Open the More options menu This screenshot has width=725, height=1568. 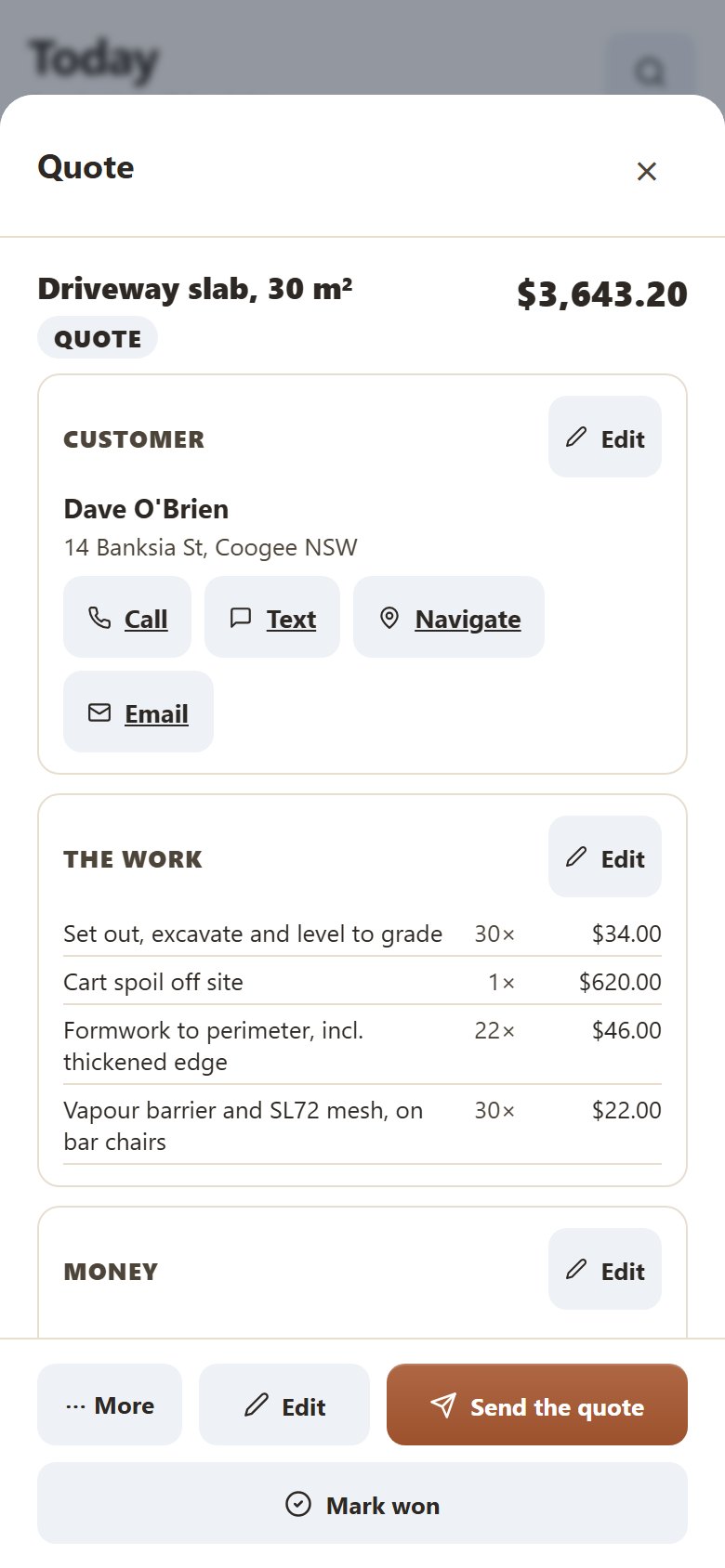[x=110, y=1405]
